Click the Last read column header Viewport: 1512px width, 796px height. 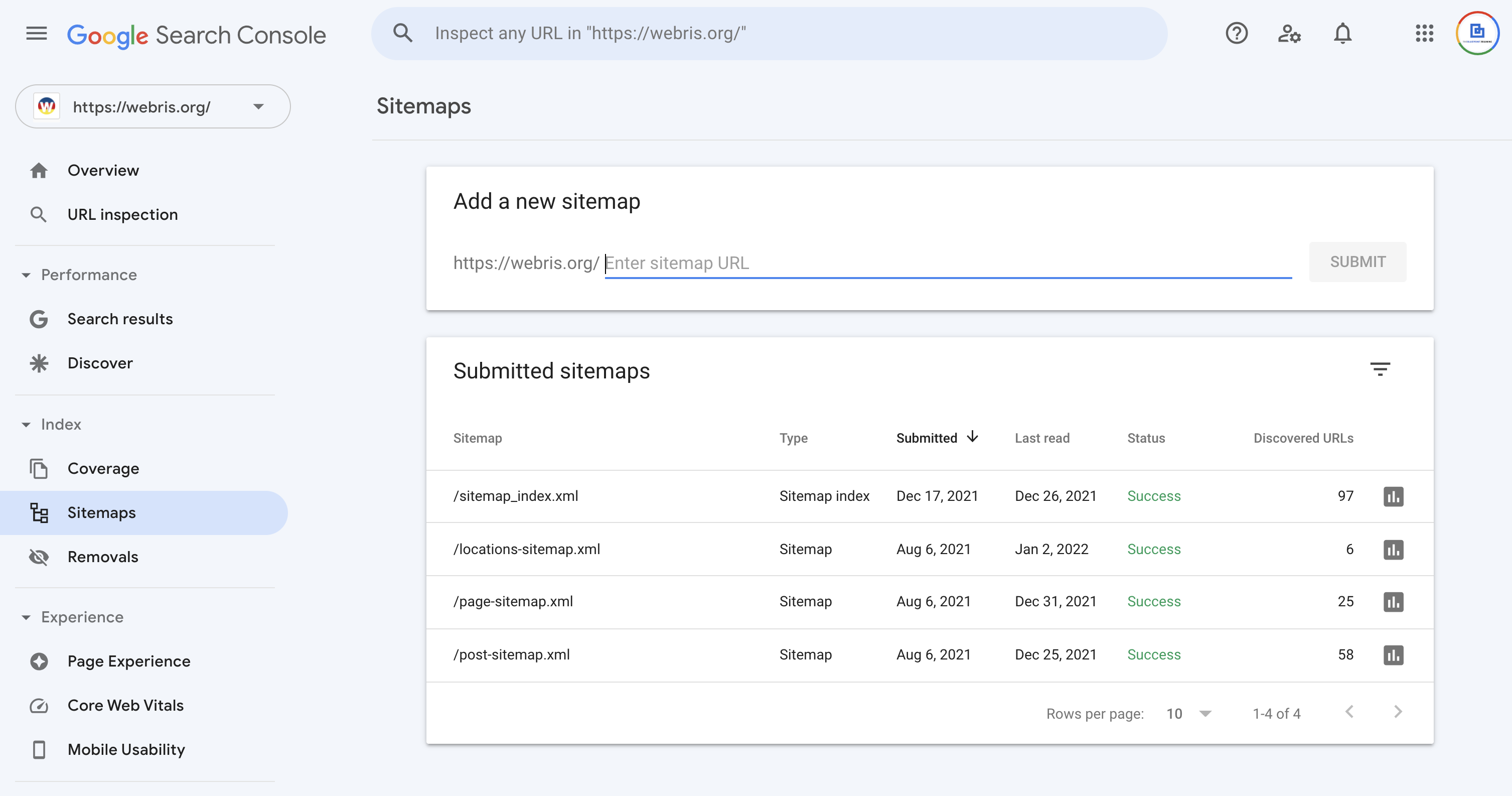click(x=1042, y=438)
